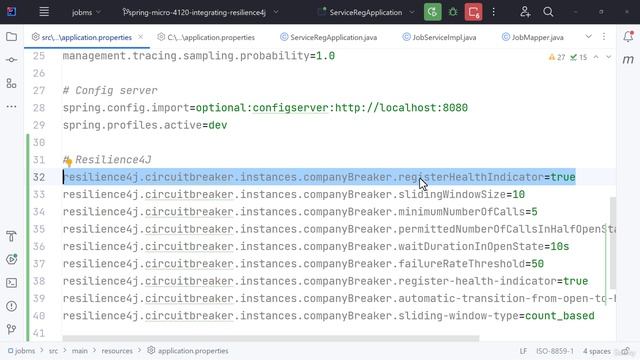The image size is (640, 360).
Task: Open Code With Me add user icon
Action: coord(525,12)
